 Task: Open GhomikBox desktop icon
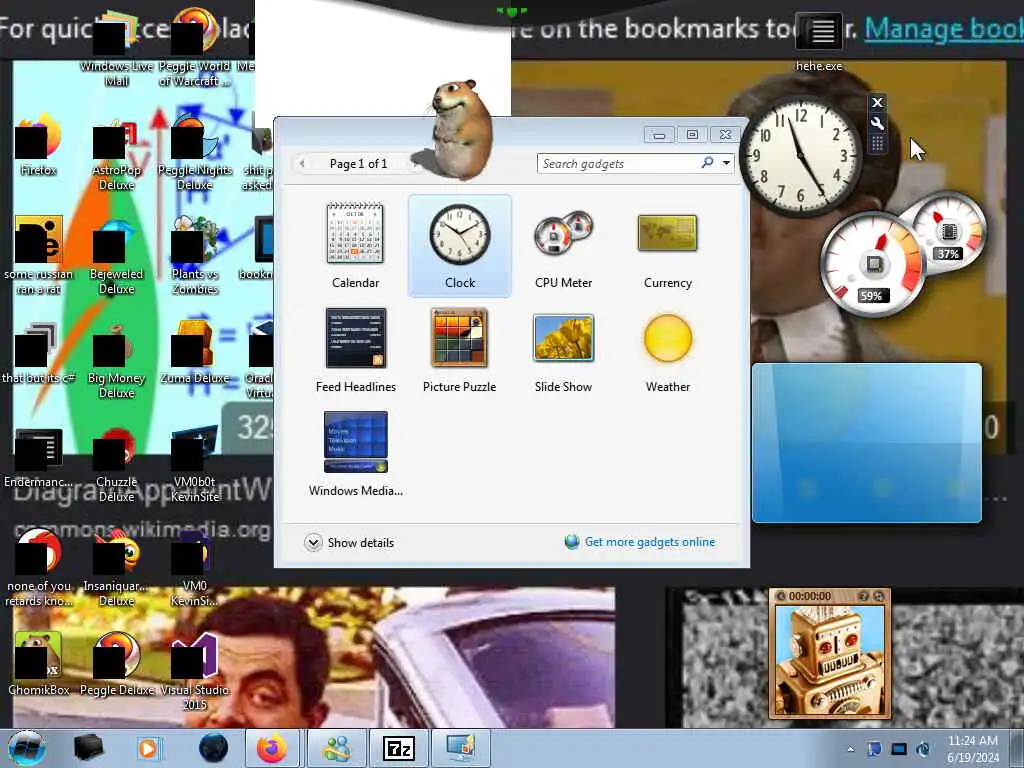(38, 666)
